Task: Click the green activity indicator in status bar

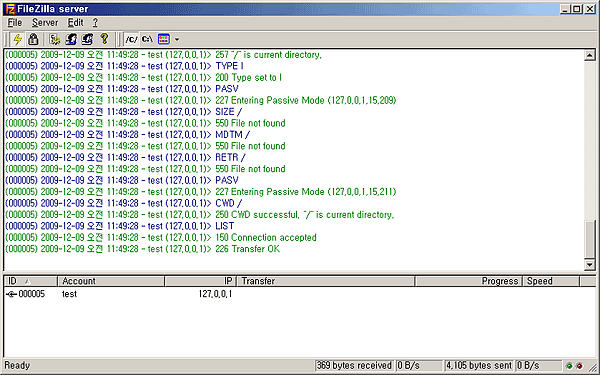Action: (569, 366)
